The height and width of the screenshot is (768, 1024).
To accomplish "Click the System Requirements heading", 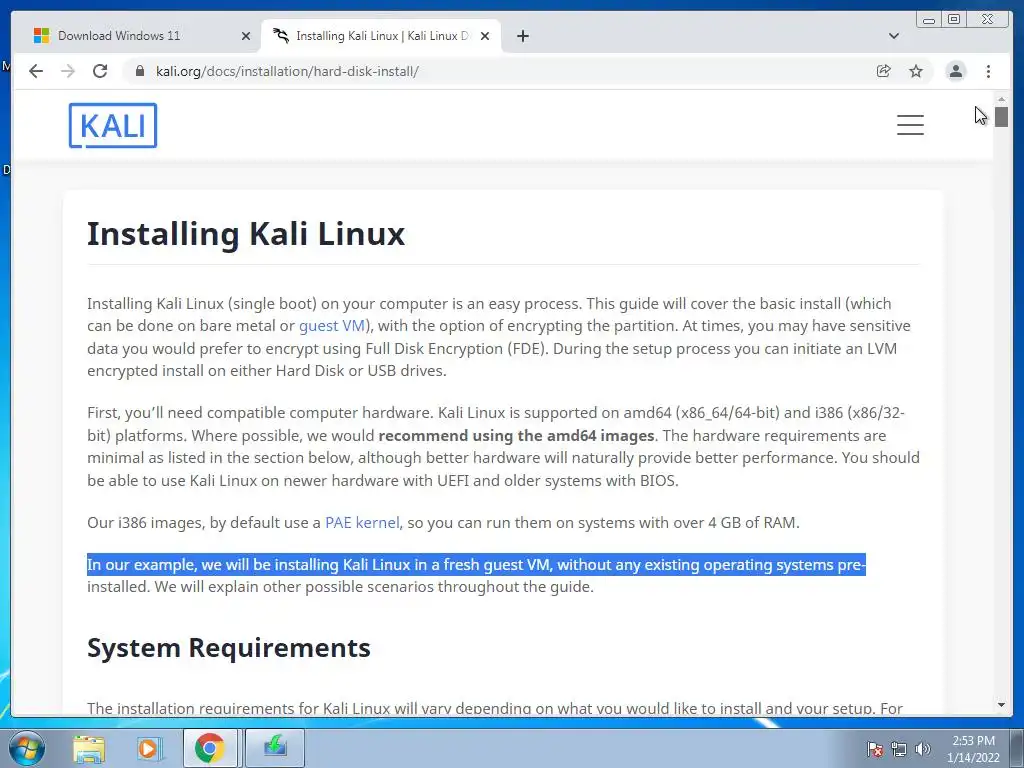I will (x=229, y=648).
